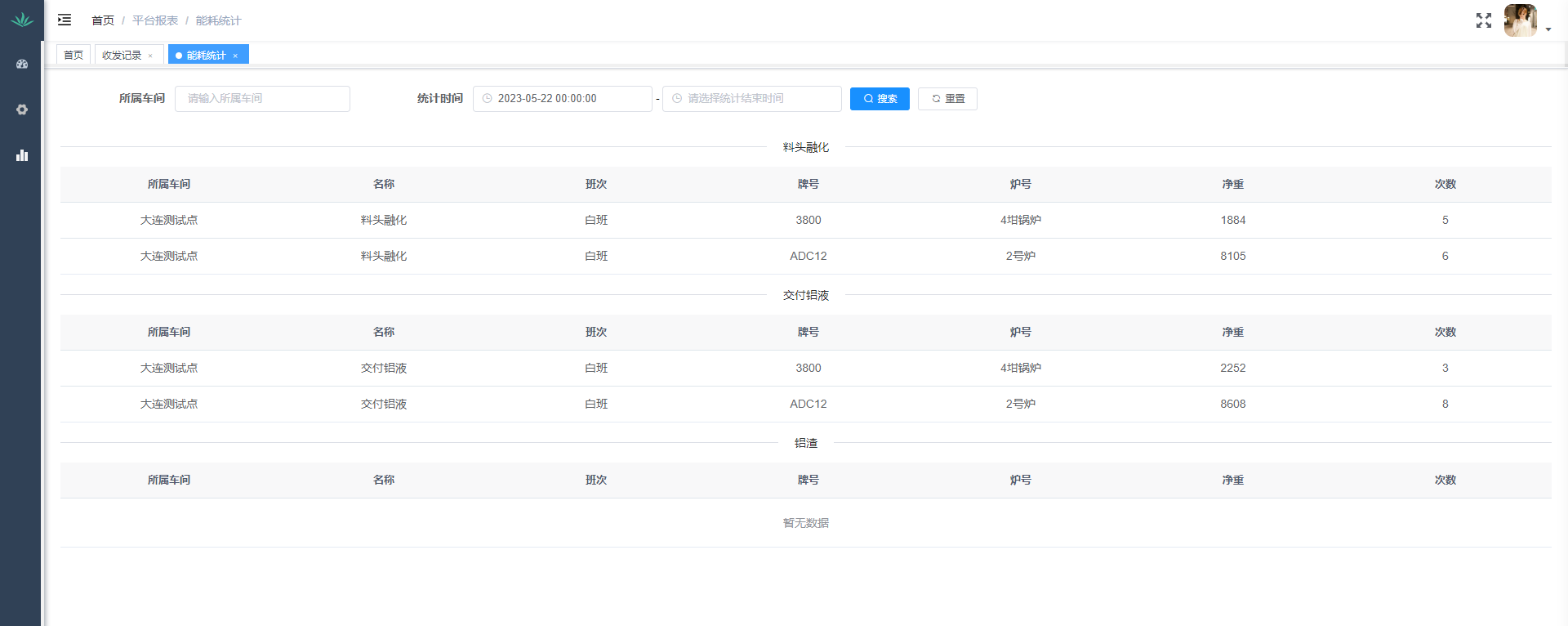Click 3800 grade in 交付铝液 table
Screen dimensions: 1568x626
808,369
